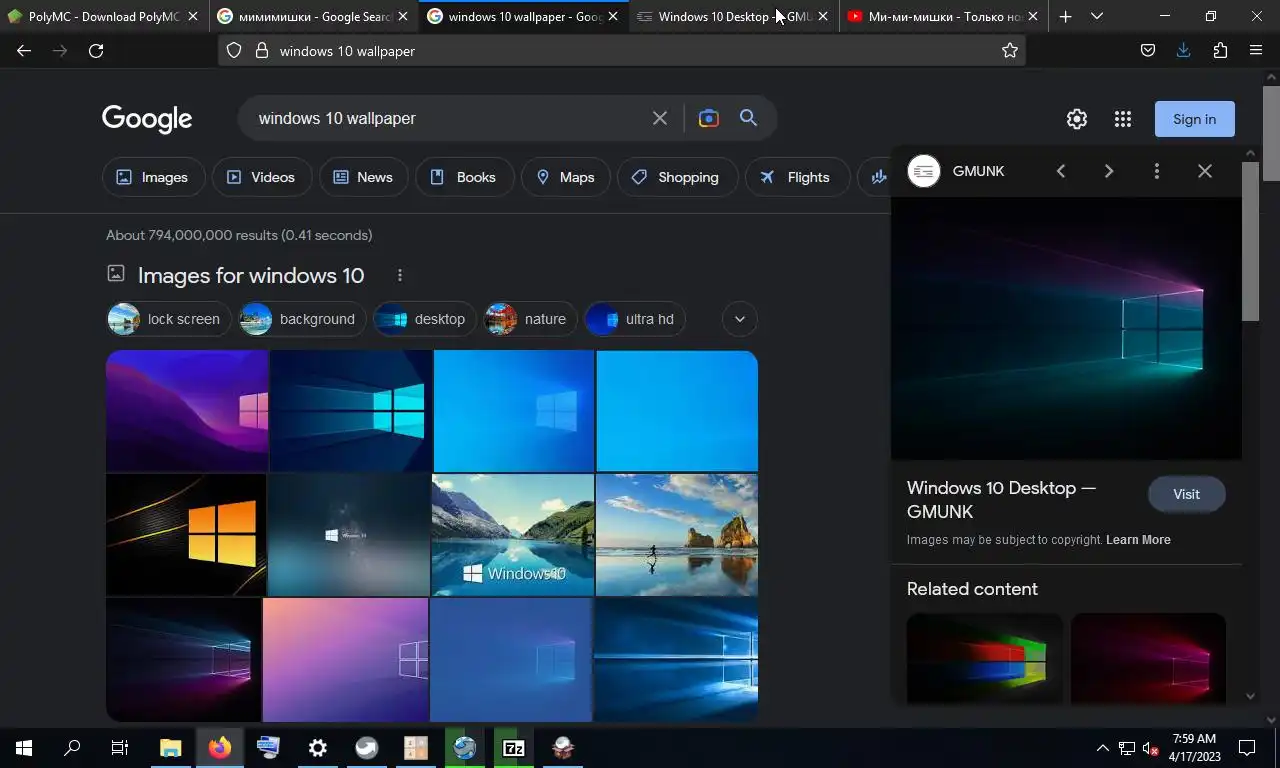Image resolution: width=1280 pixels, height=768 pixels.
Task: Open preview panel three-dot options
Action: [x=1157, y=171]
